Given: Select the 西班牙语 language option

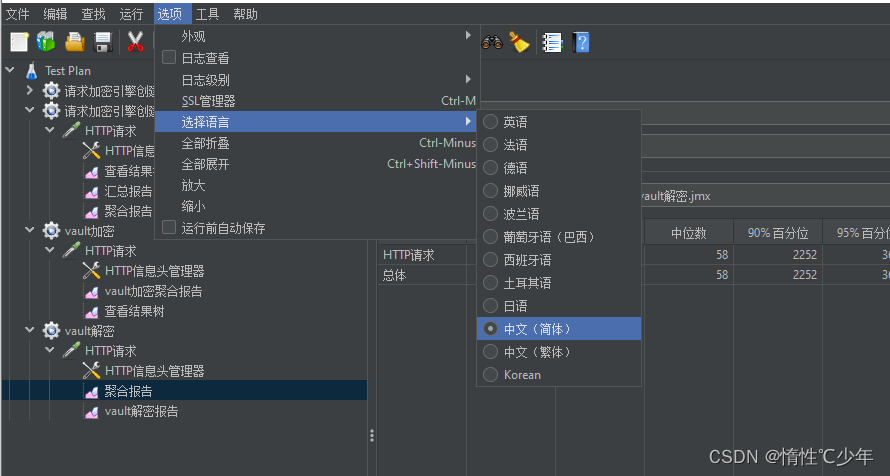Looking at the screenshot, I should [x=559, y=259].
